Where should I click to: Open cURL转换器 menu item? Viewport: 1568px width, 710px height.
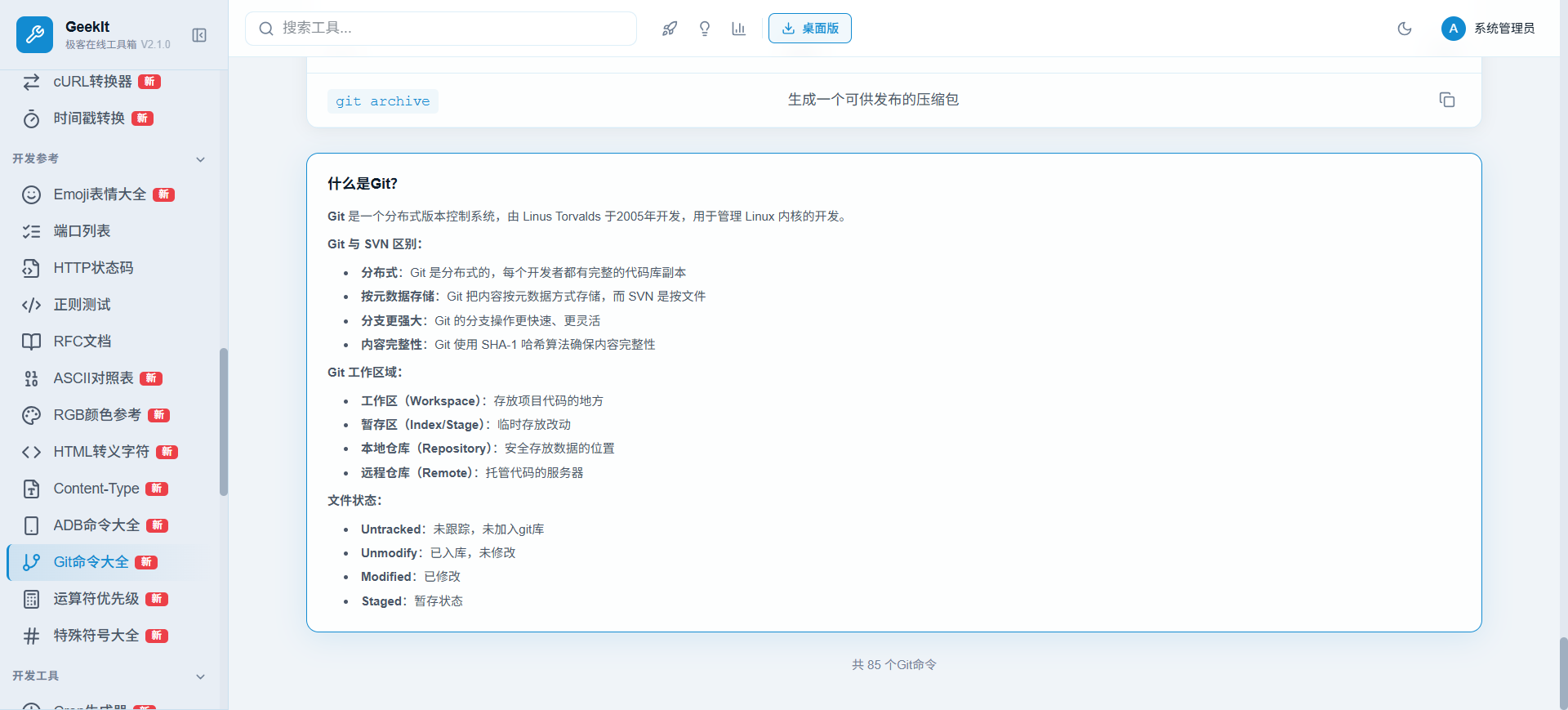point(109,82)
